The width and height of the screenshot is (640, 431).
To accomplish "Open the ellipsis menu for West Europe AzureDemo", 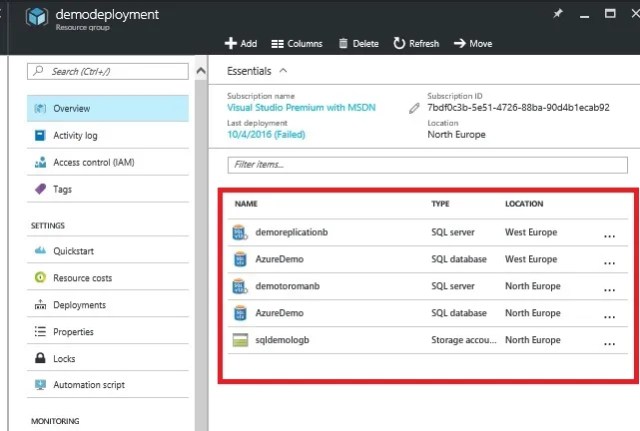I will click(x=609, y=263).
